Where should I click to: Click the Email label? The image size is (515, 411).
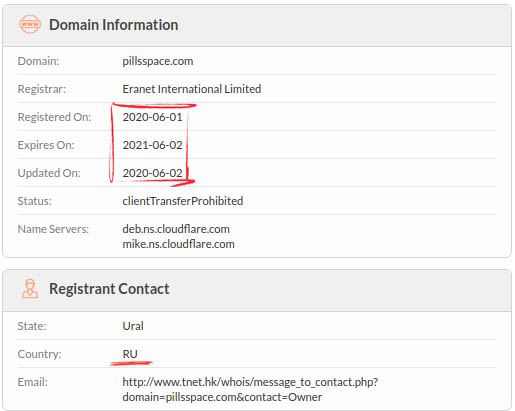click(33, 382)
